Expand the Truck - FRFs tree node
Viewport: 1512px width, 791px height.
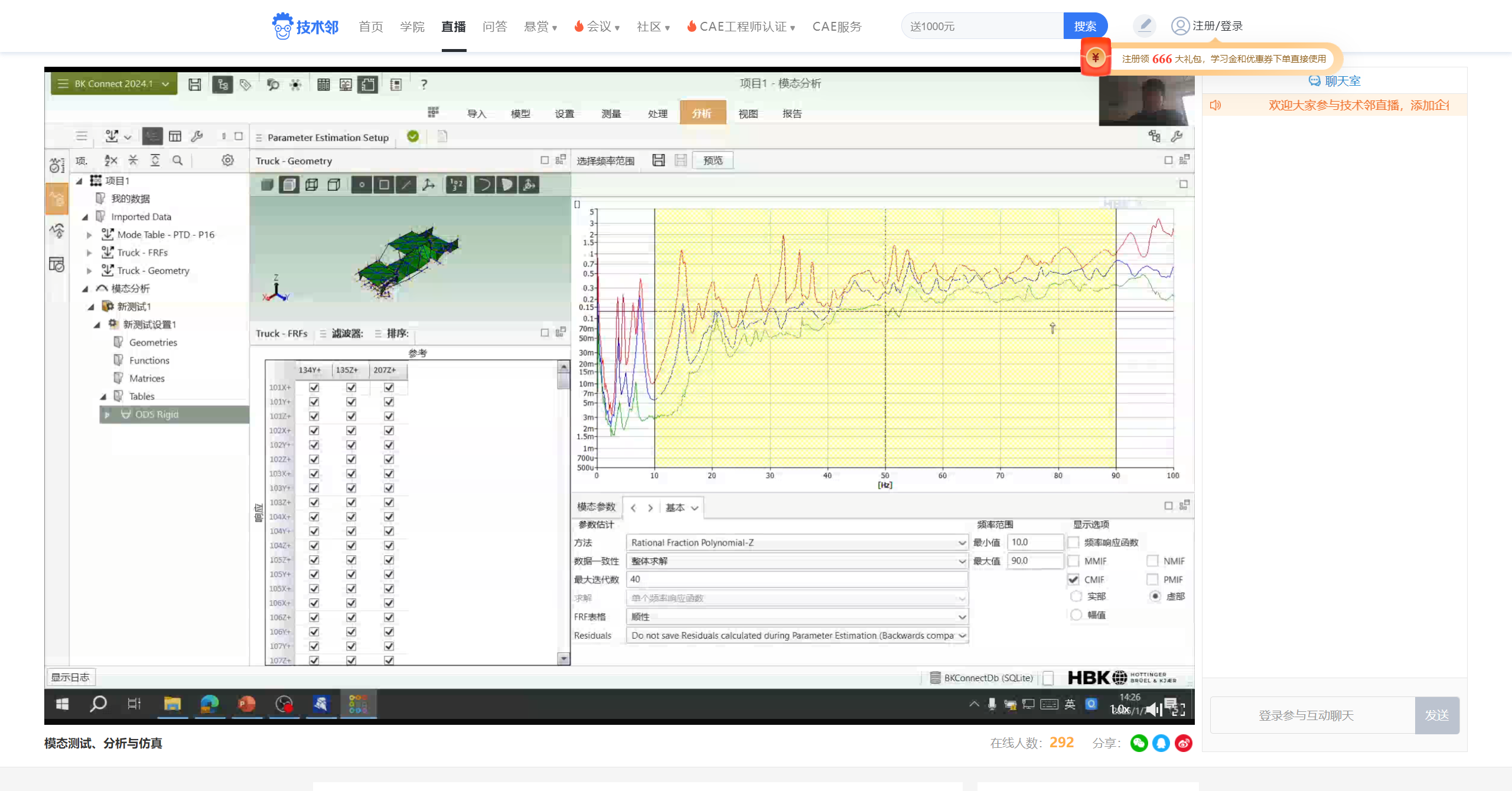pos(89,253)
